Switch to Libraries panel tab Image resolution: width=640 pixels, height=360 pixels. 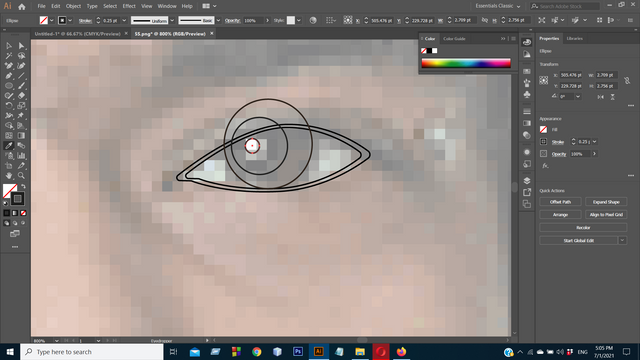coord(575,38)
